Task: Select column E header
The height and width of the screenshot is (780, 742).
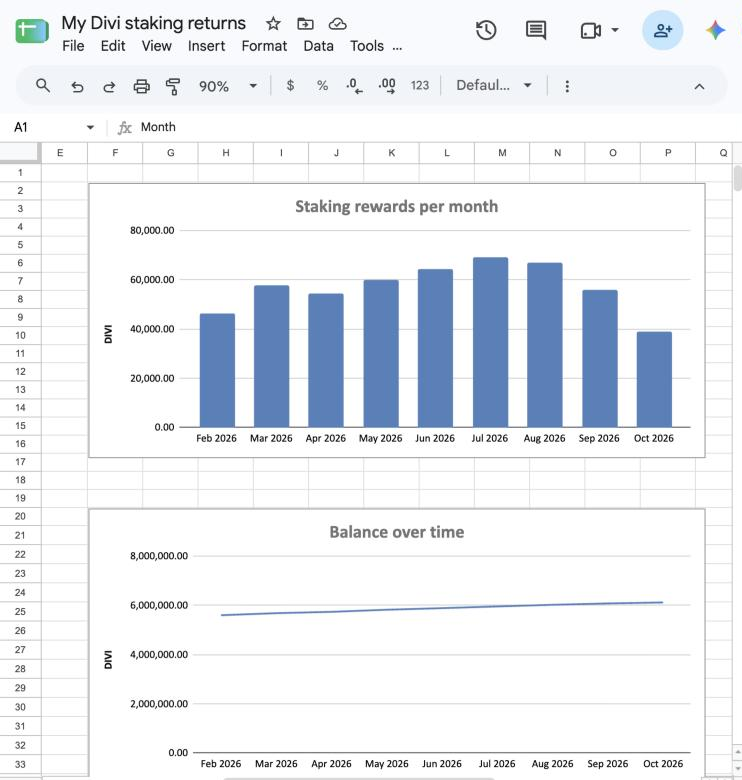Action: 60,153
